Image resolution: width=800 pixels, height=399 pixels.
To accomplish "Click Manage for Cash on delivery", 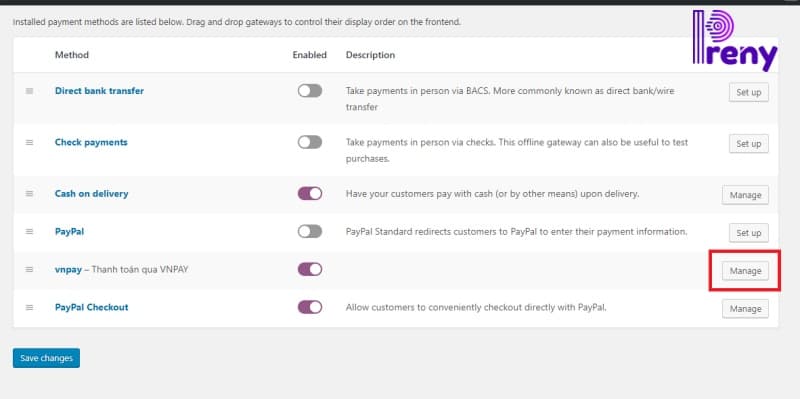I will [x=745, y=195].
